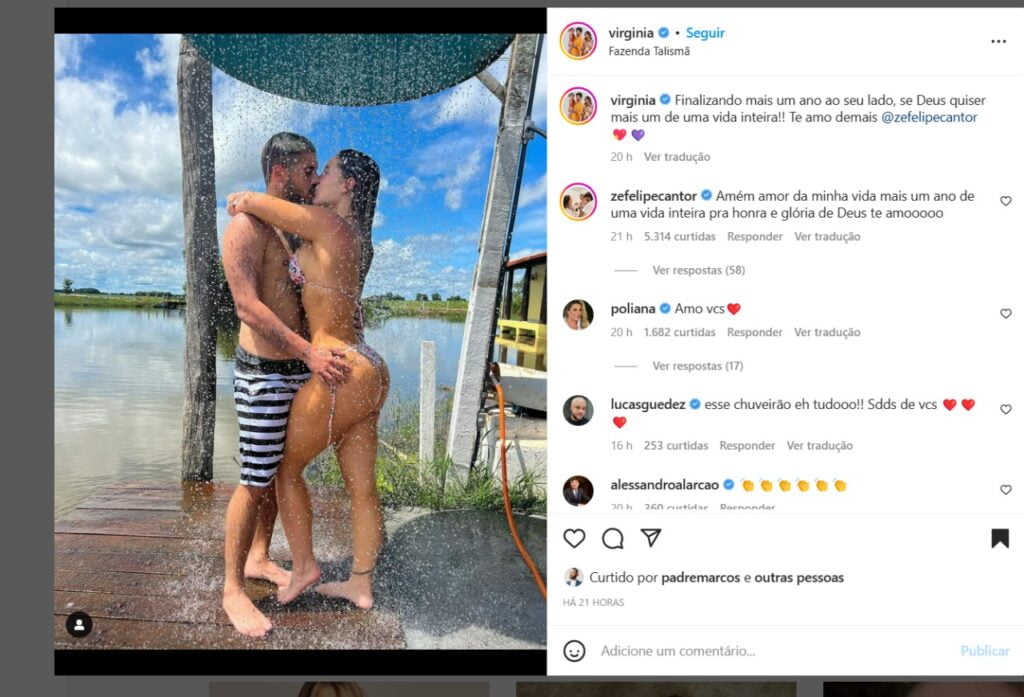This screenshot has width=1024, height=697.
Task: Open the emoji picker smiley icon
Action: 574,651
